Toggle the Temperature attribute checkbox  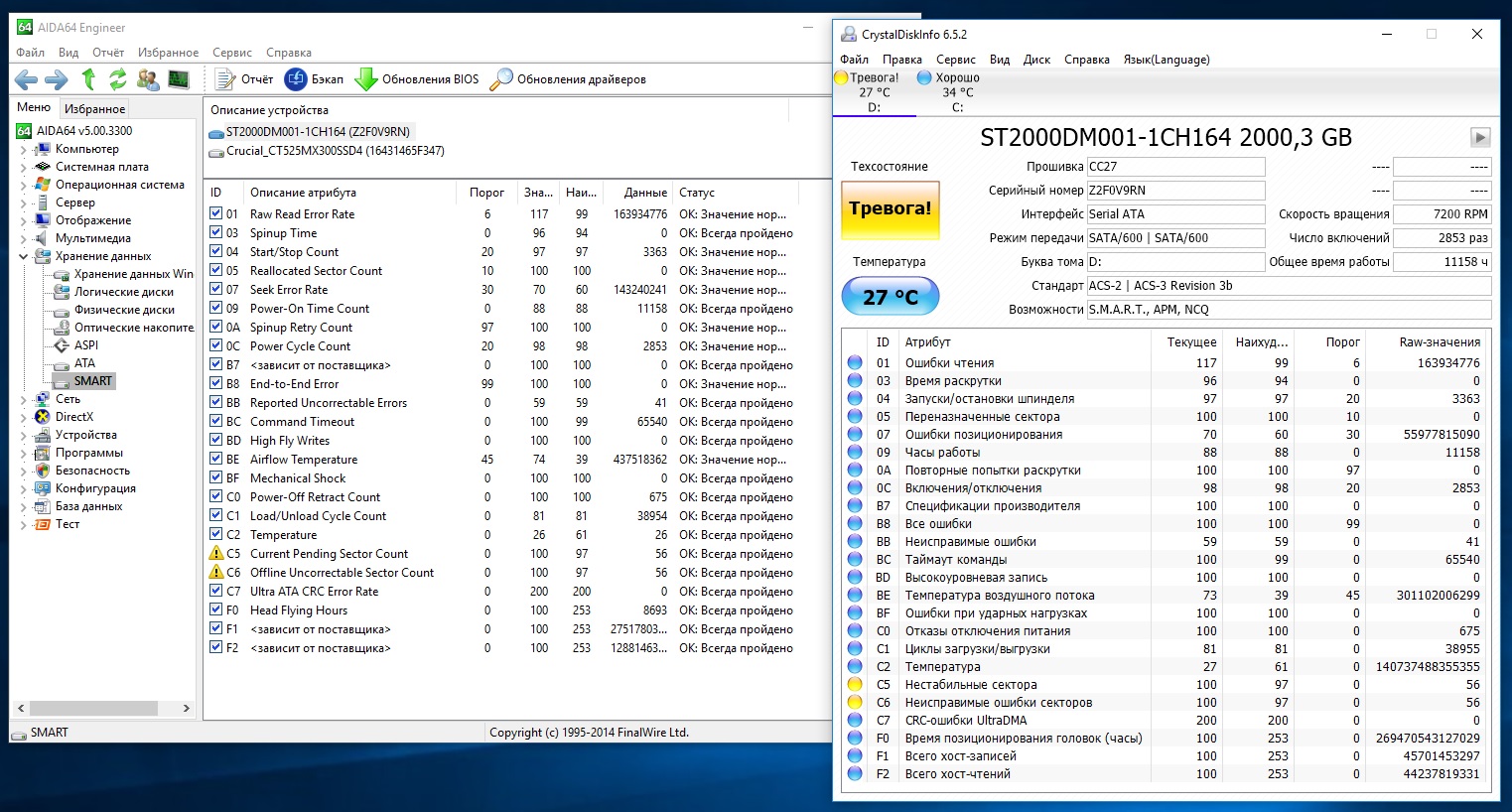216,535
